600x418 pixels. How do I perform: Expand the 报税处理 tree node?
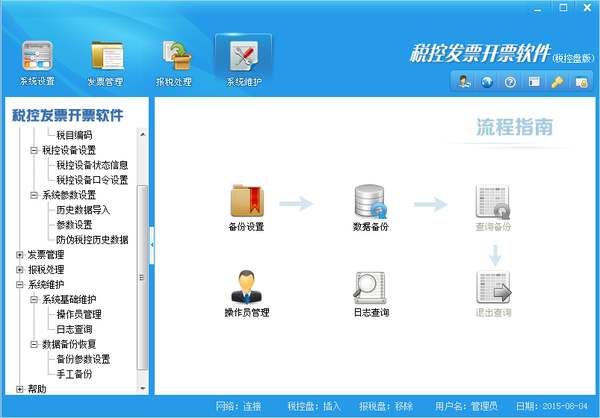tap(20, 270)
